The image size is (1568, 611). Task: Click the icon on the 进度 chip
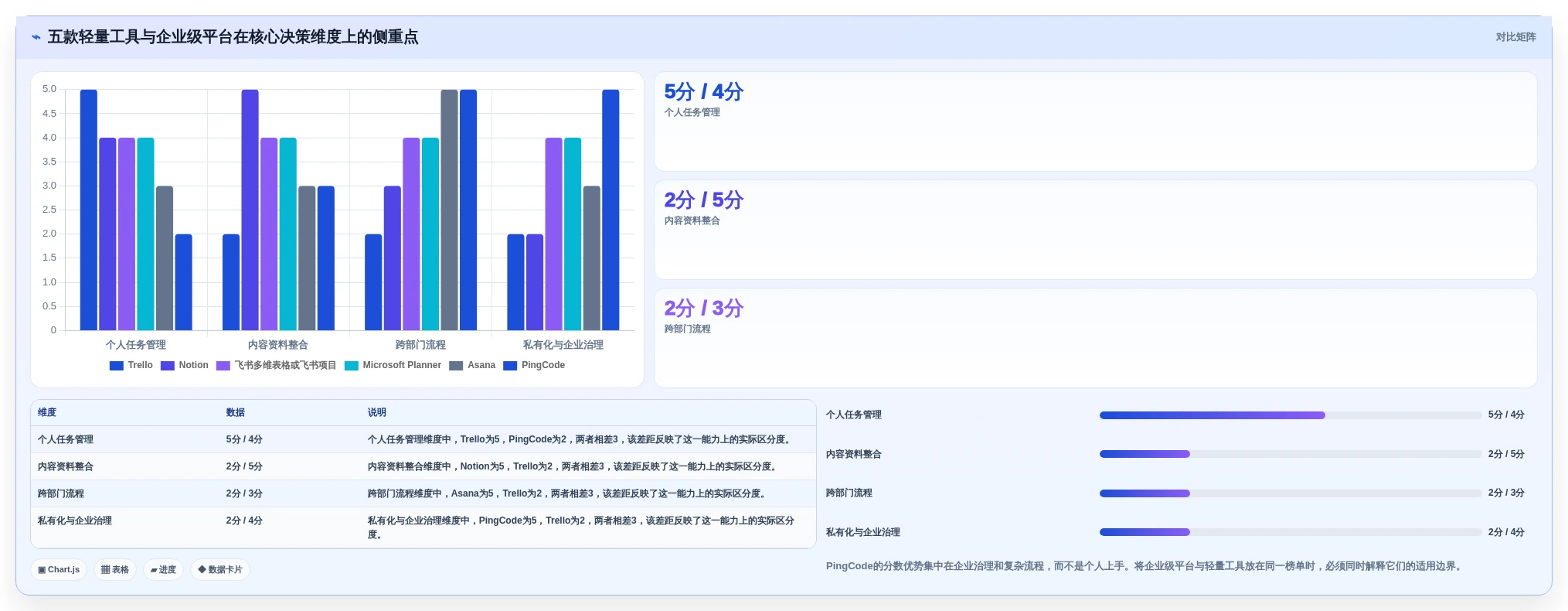(x=154, y=570)
